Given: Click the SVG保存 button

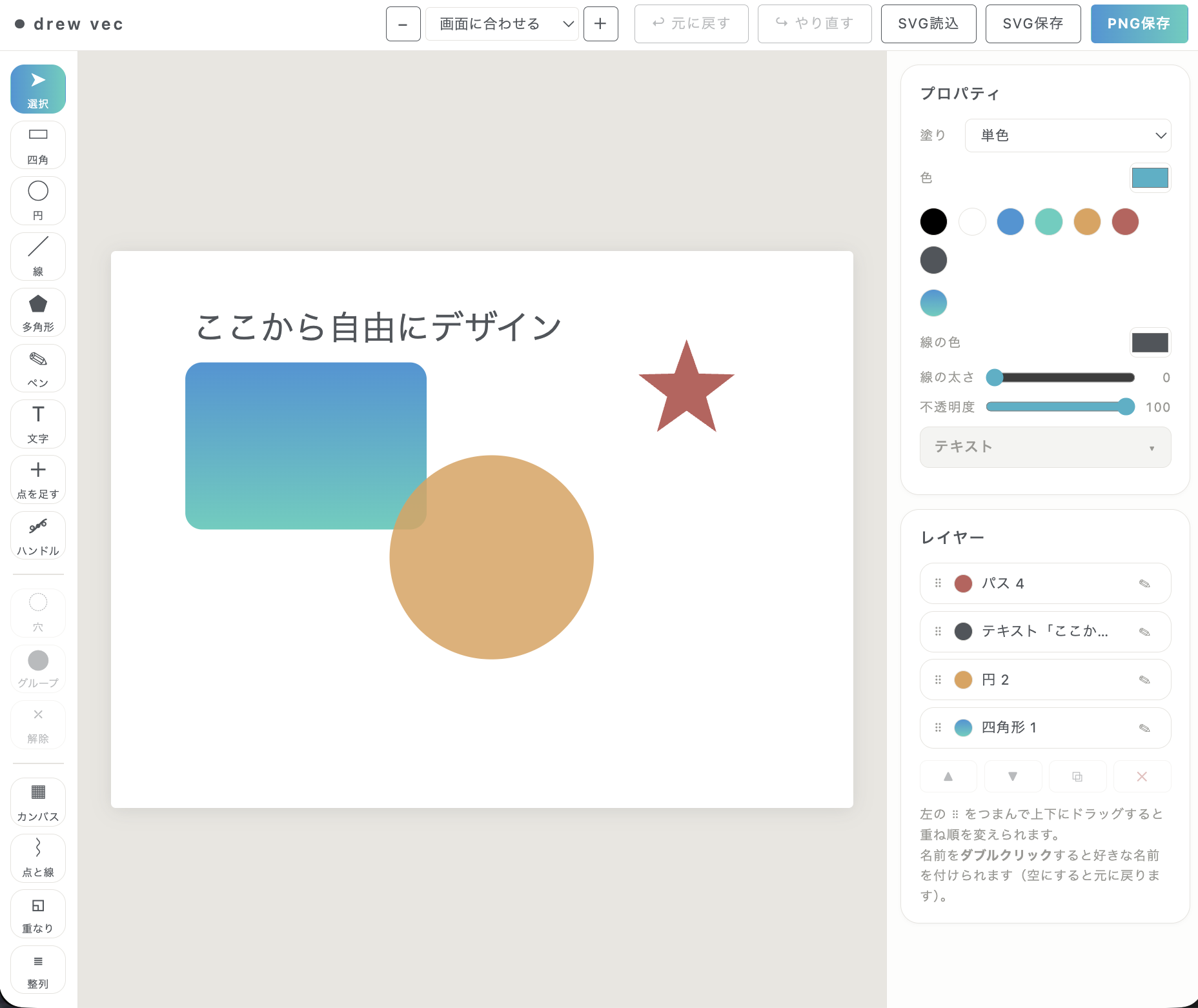Looking at the screenshot, I should click(x=1033, y=24).
